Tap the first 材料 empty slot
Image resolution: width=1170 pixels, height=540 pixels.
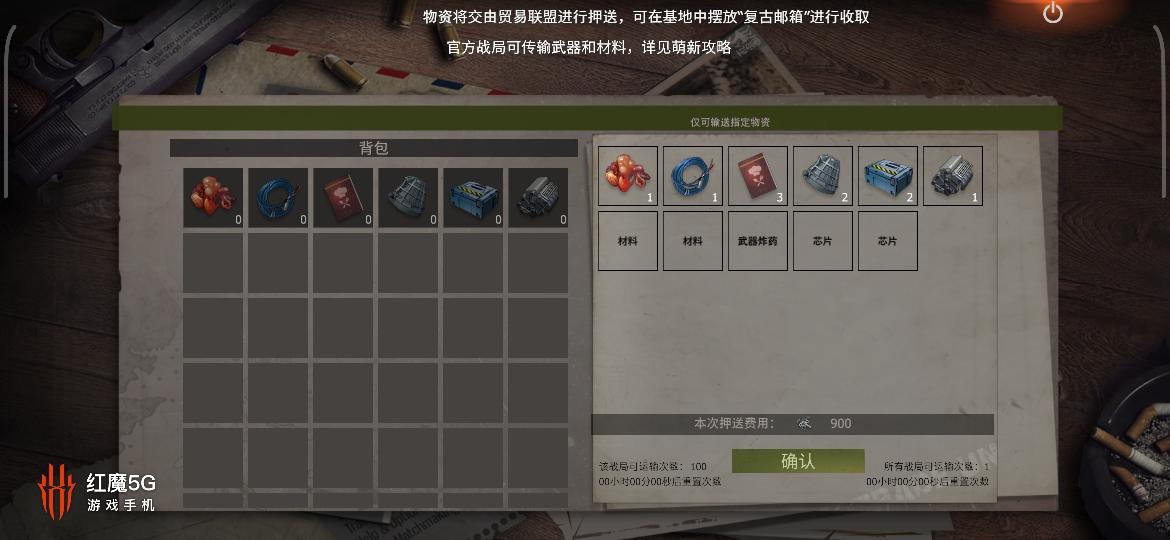tap(628, 241)
